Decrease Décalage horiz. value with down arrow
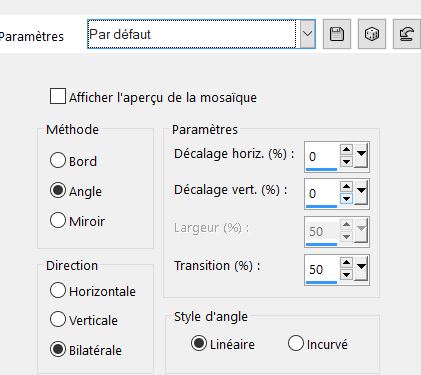 [346, 162]
